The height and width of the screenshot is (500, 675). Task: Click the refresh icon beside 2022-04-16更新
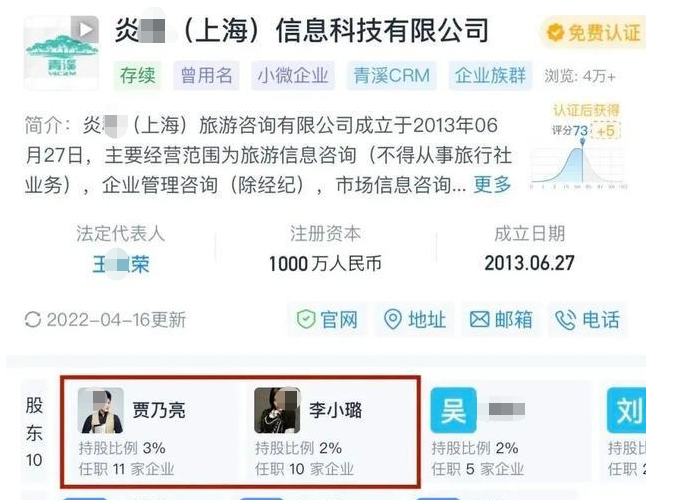(x=33, y=320)
